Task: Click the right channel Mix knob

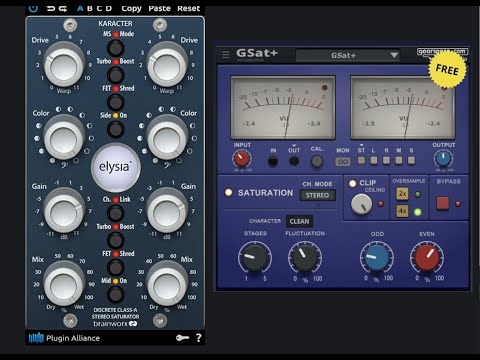Action: click(x=167, y=285)
